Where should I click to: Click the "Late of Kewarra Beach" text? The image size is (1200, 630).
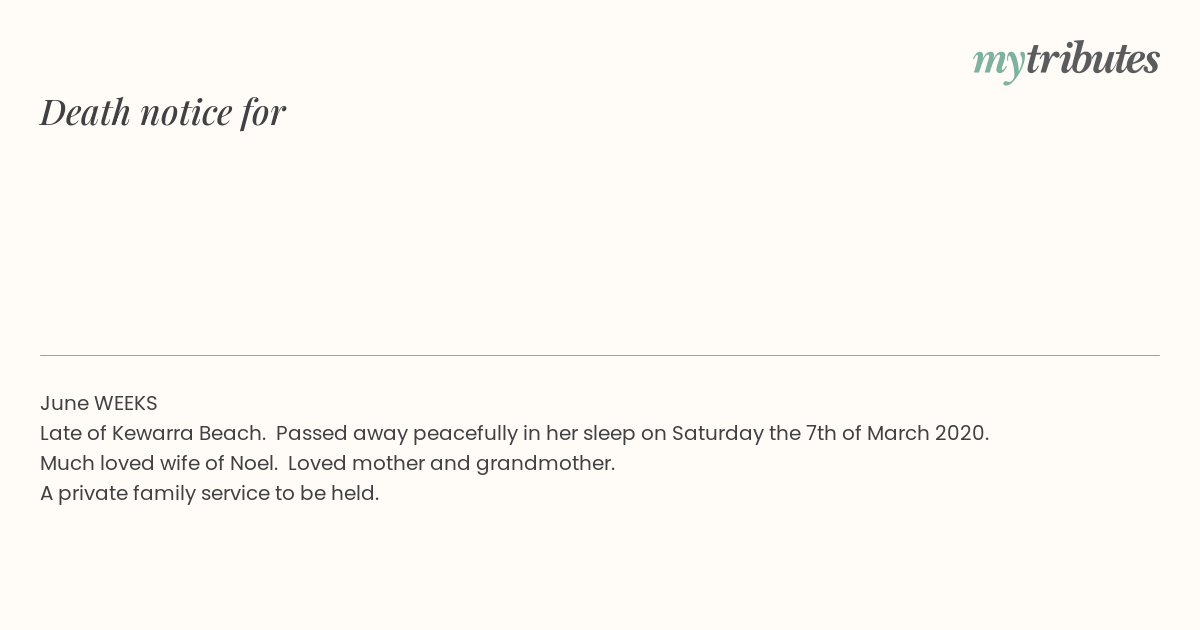click(x=152, y=433)
